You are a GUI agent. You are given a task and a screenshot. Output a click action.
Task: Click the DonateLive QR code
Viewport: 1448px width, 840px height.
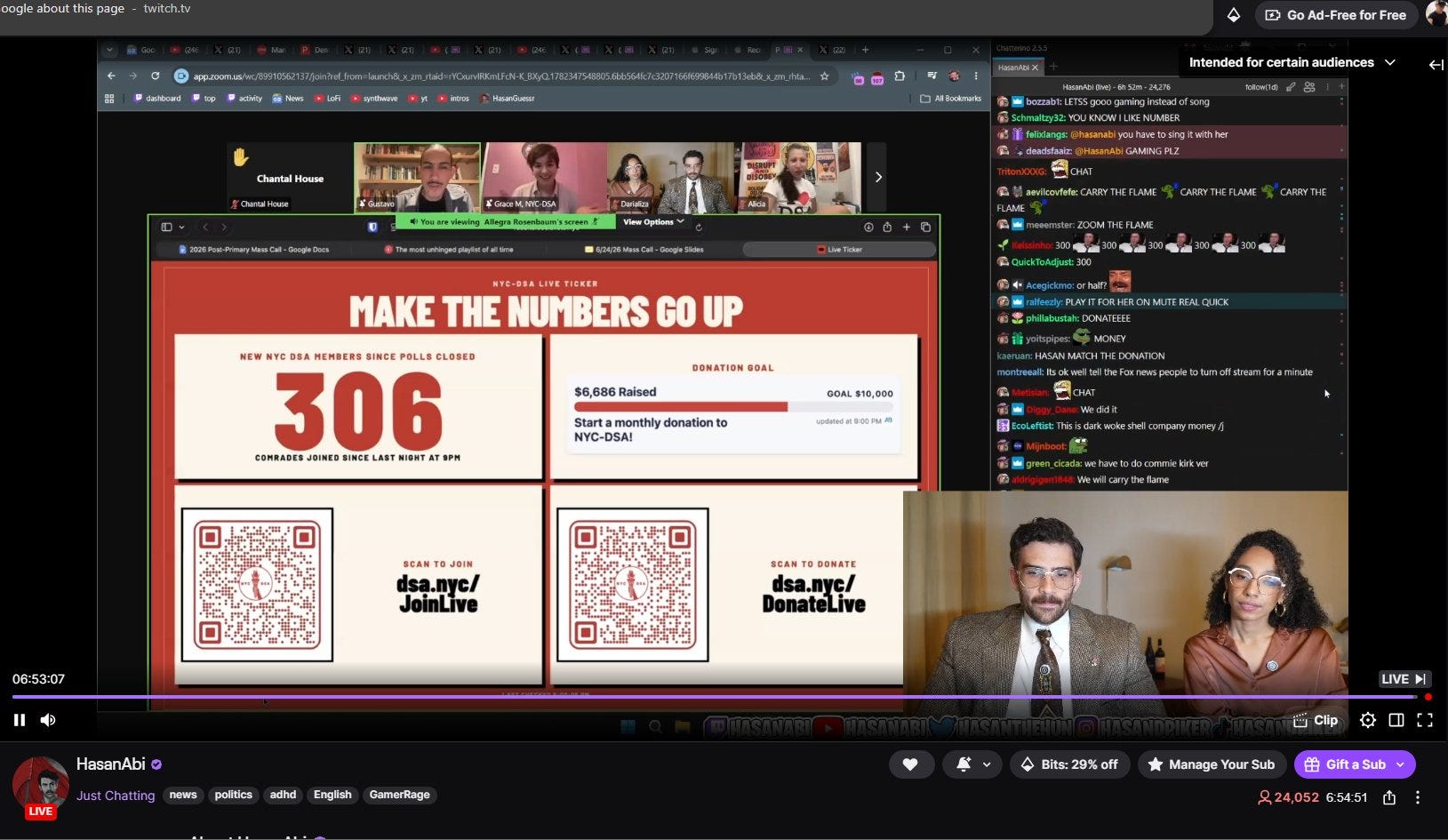pos(632,585)
